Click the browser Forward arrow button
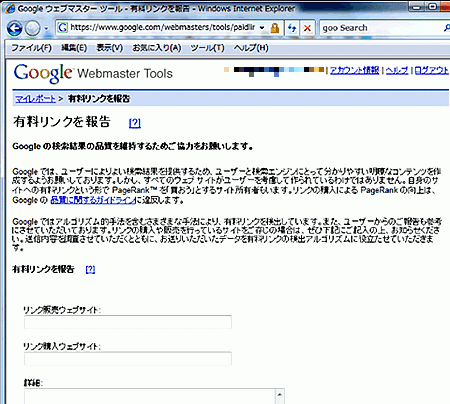450x404 pixels. pyautogui.click(x=32, y=28)
